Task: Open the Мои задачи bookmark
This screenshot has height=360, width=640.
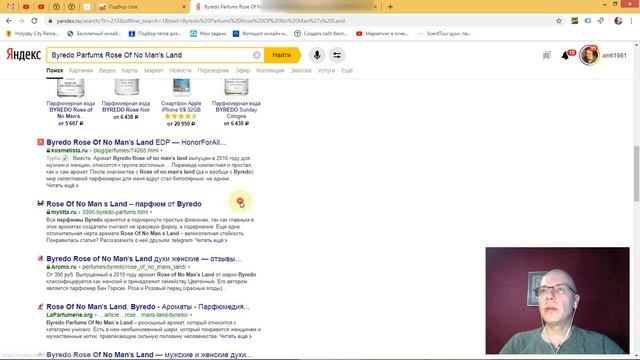Action: pos(208,33)
